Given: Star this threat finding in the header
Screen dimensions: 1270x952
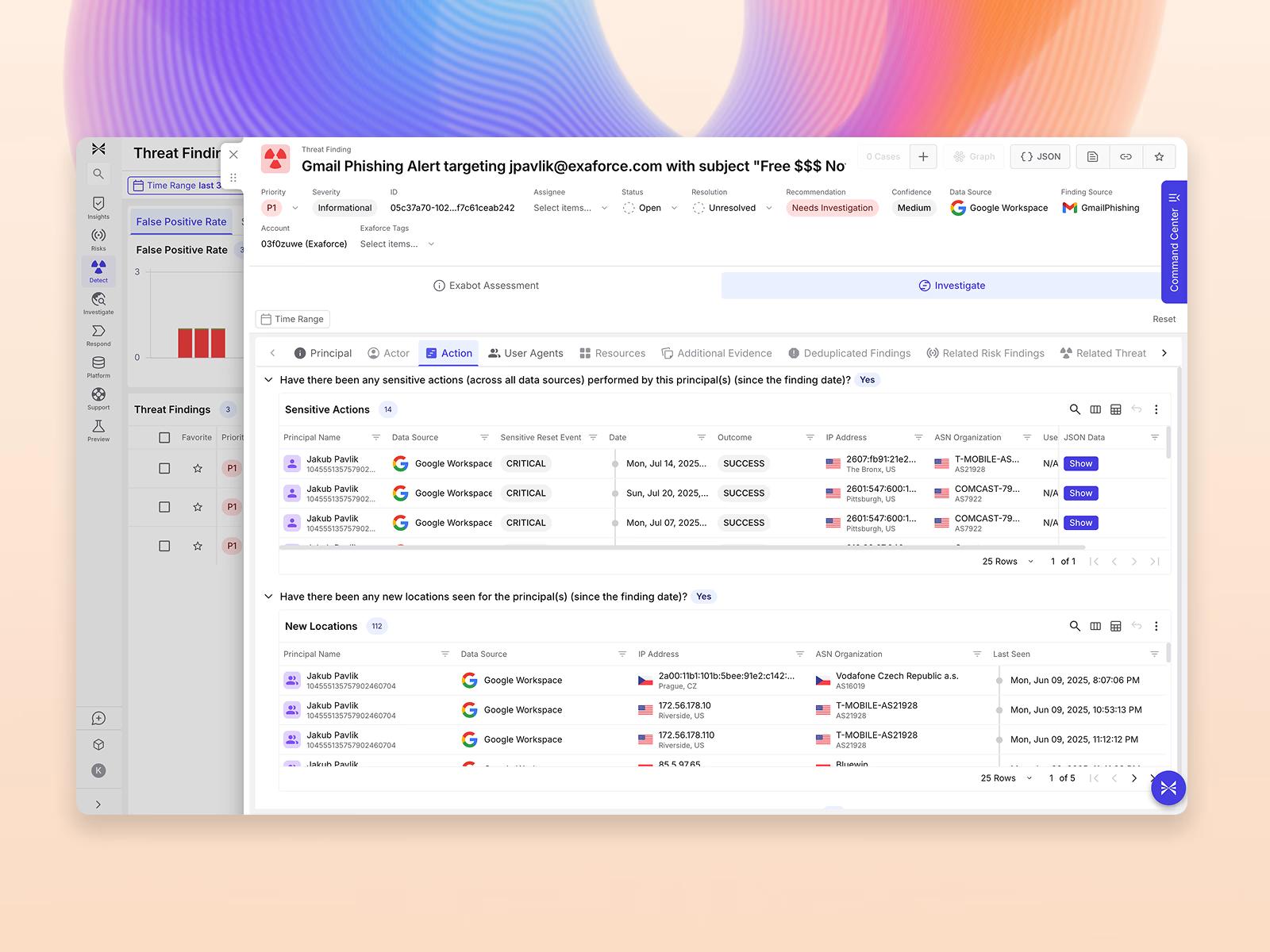Looking at the screenshot, I should 1159,157.
